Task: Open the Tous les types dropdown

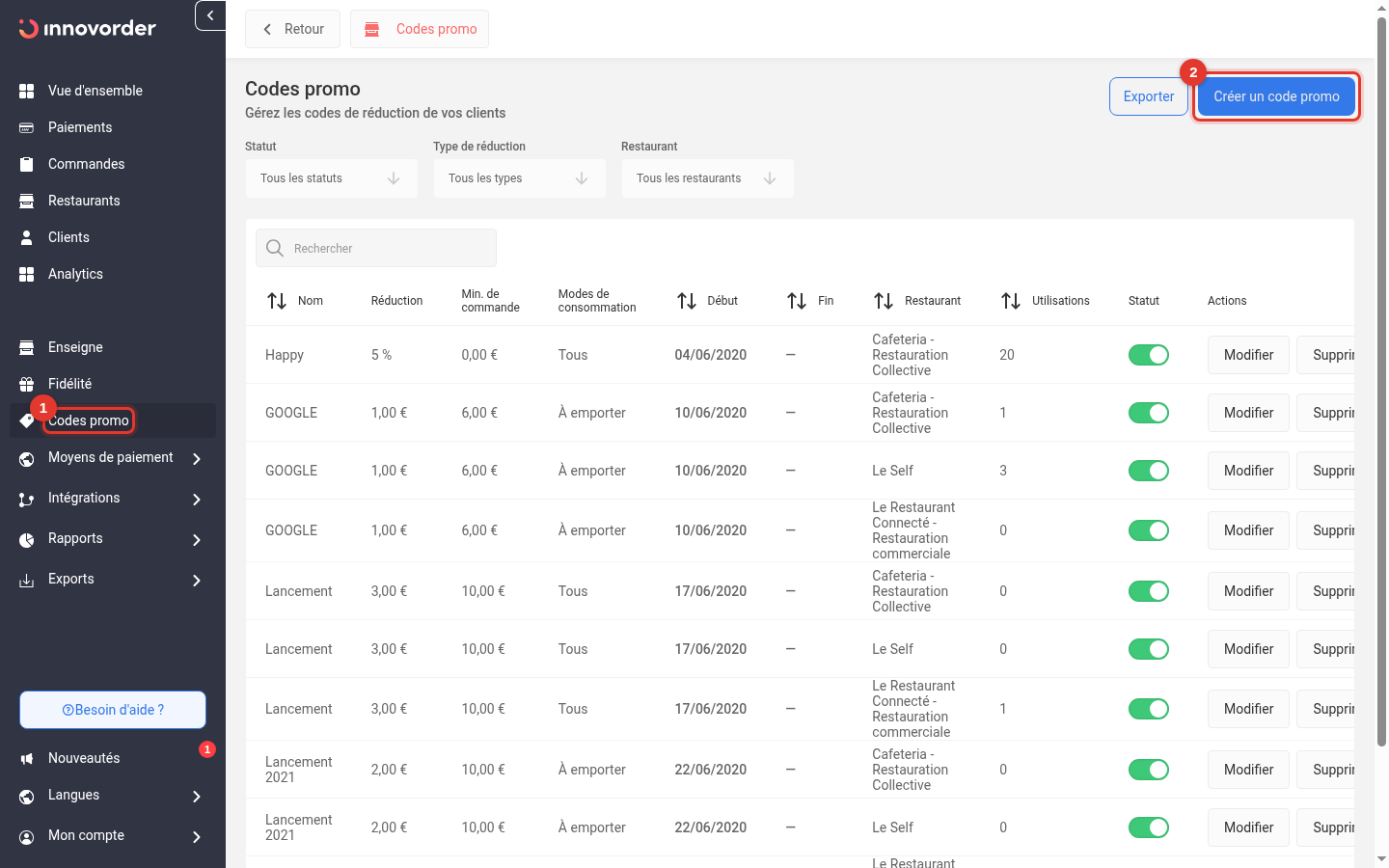Action: point(520,178)
